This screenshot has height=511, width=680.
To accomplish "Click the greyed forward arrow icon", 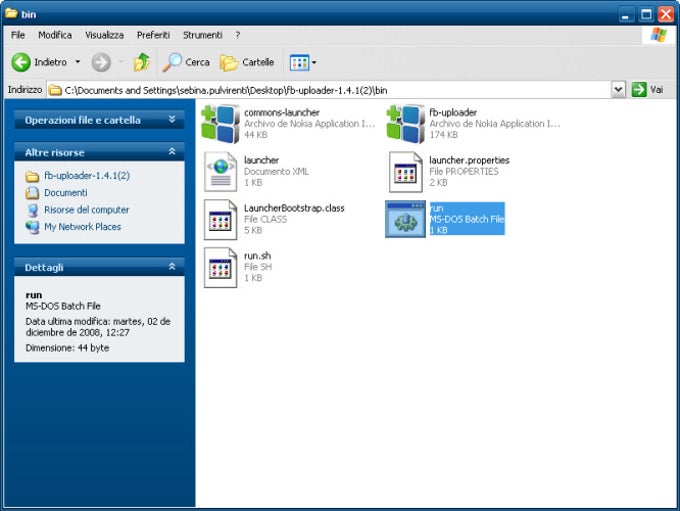I will point(101,62).
